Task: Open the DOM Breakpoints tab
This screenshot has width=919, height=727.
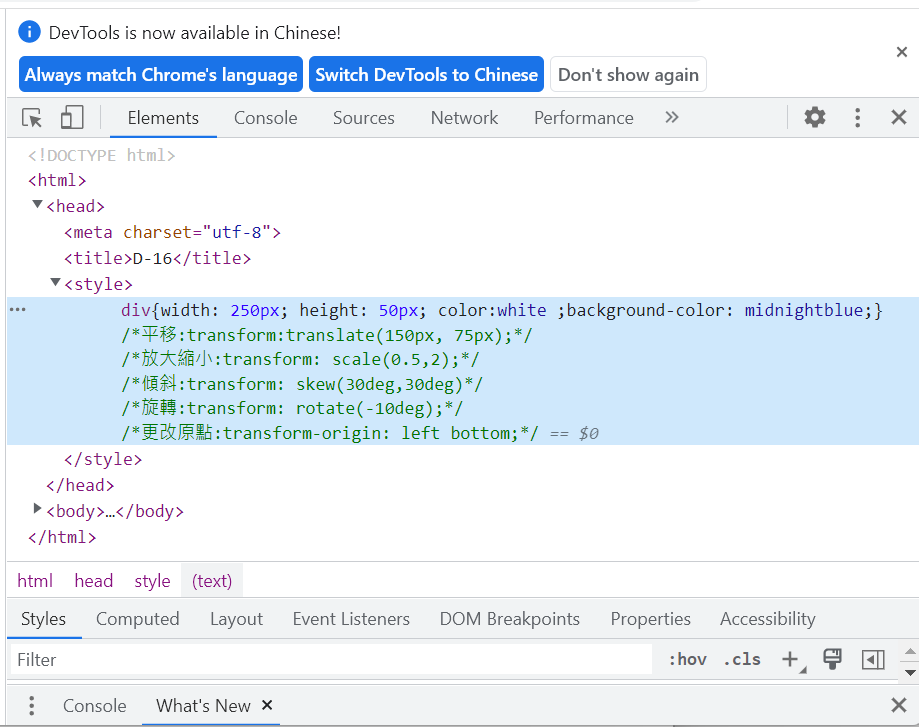Action: point(509,619)
